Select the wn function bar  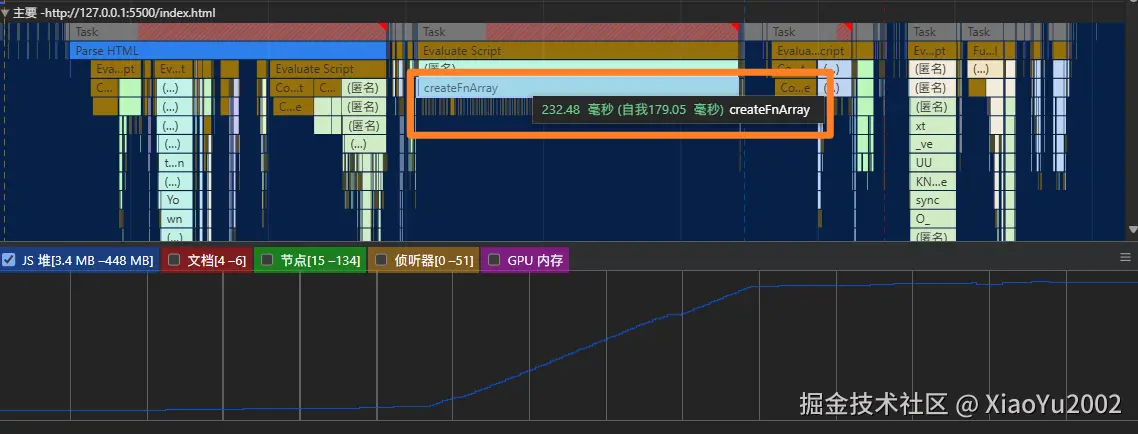[175, 219]
